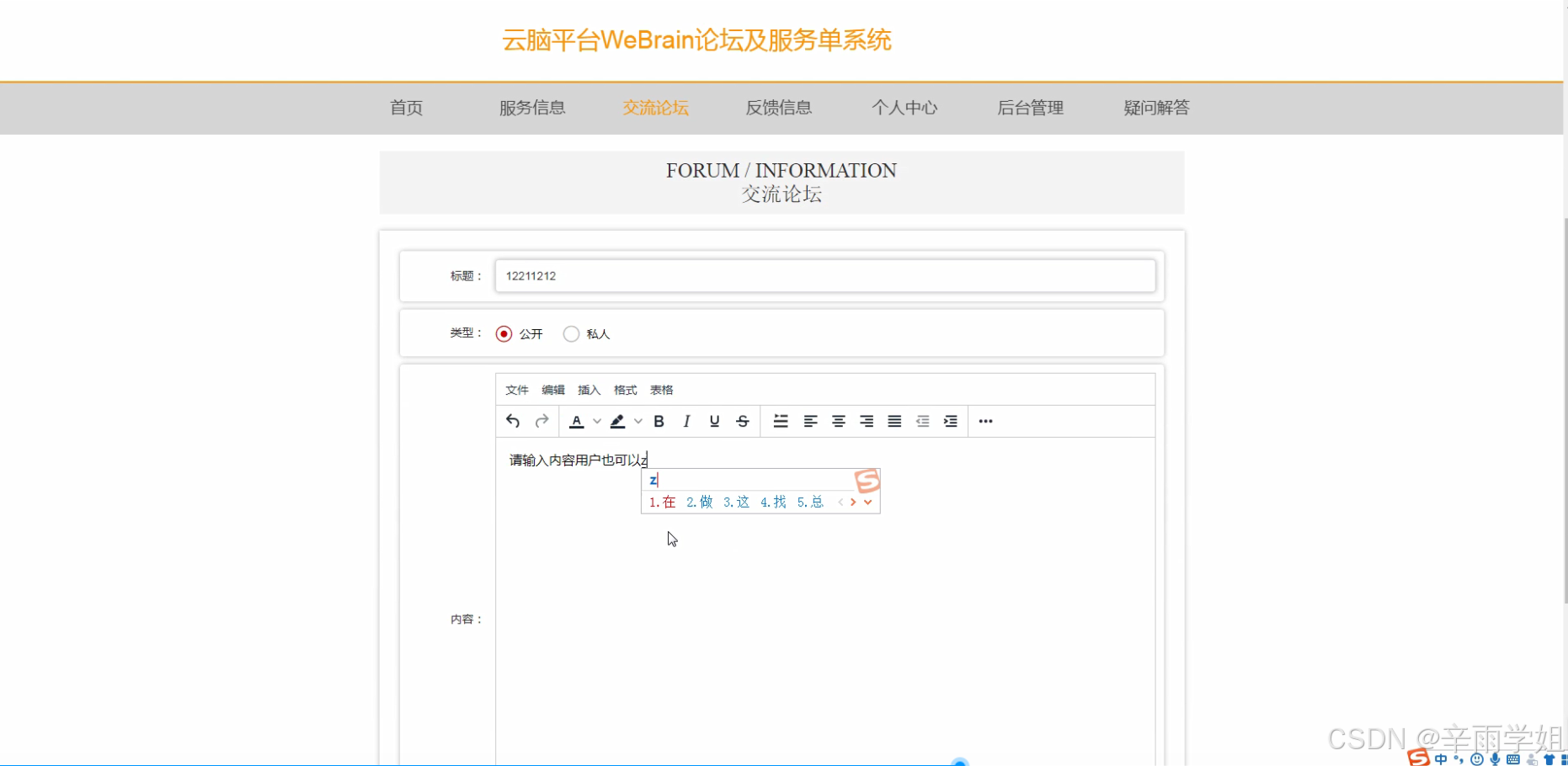Choose candidate 3.这
This screenshot has height=766, width=1568.
pyautogui.click(x=736, y=503)
